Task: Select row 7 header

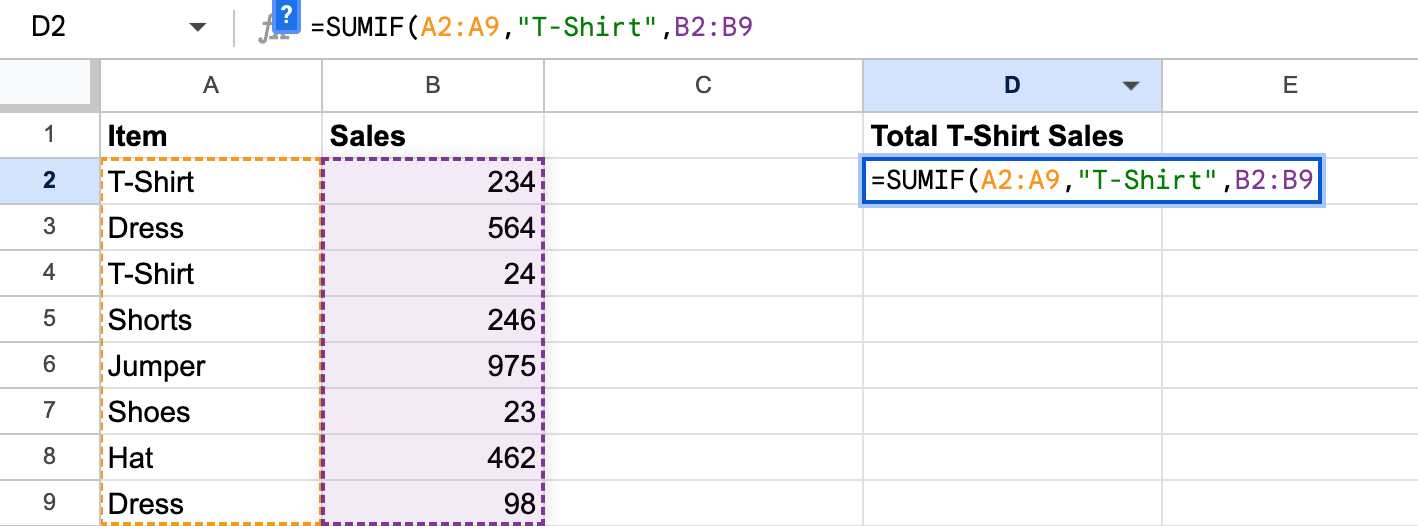Action: [x=50, y=411]
